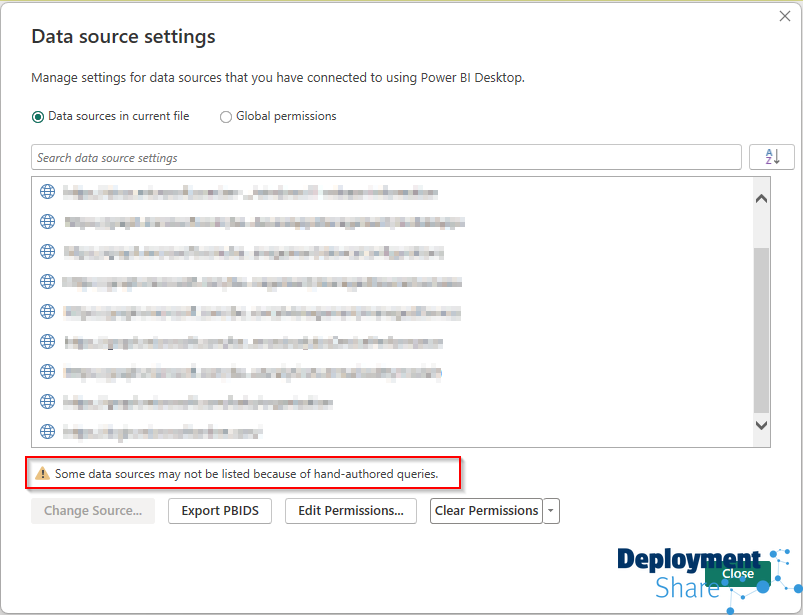Click the data source list's scrollbar thumb

762,330
